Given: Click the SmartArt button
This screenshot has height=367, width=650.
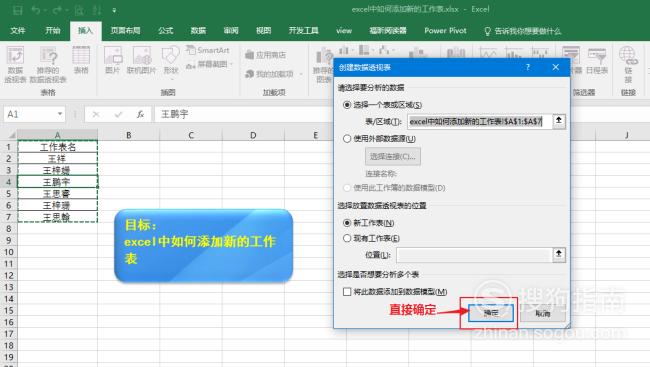Looking at the screenshot, I should click(x=208, y=50).
